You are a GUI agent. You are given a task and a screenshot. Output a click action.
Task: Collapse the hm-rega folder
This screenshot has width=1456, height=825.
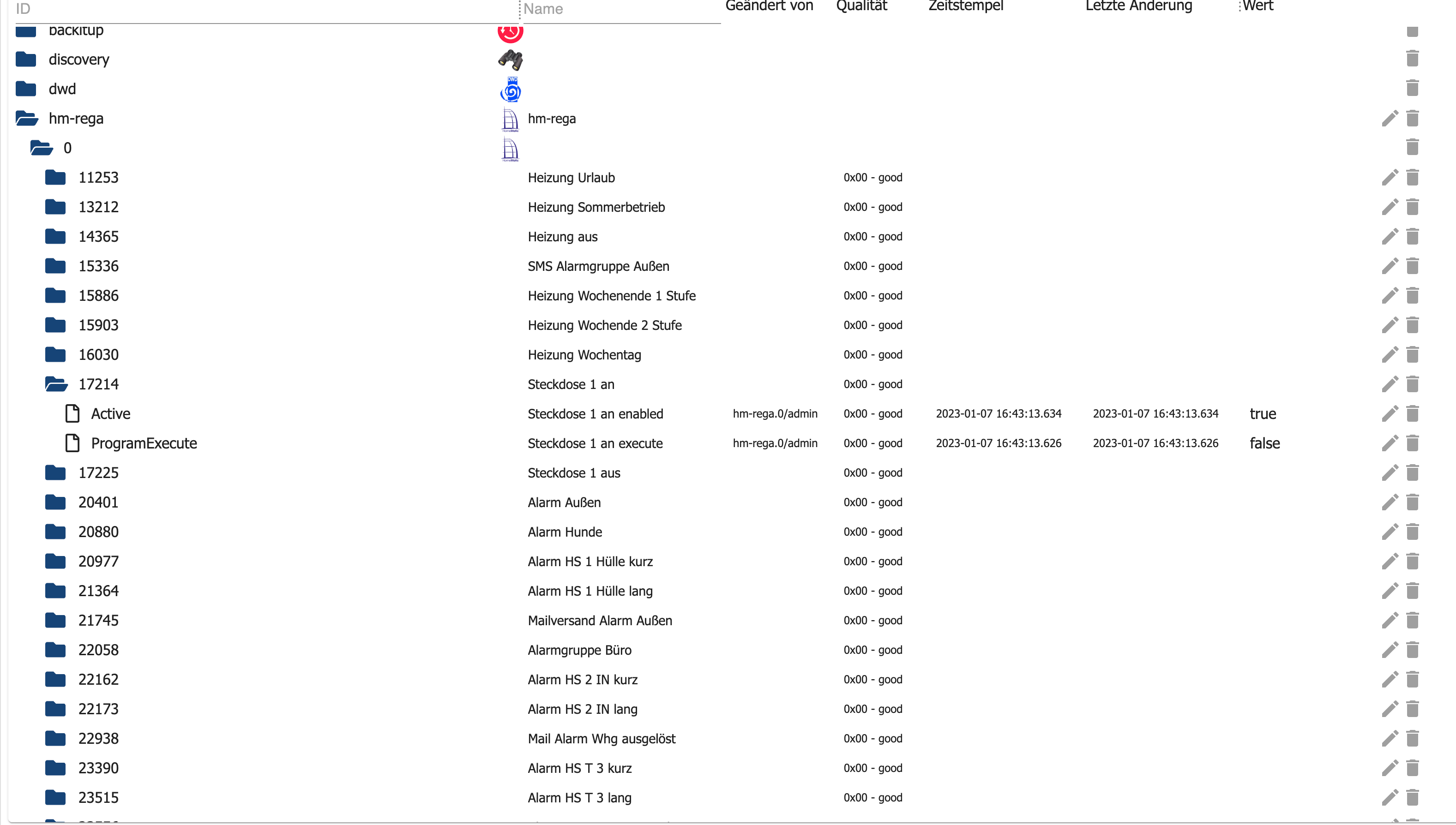pyautogui.click(x=27, y=119)
